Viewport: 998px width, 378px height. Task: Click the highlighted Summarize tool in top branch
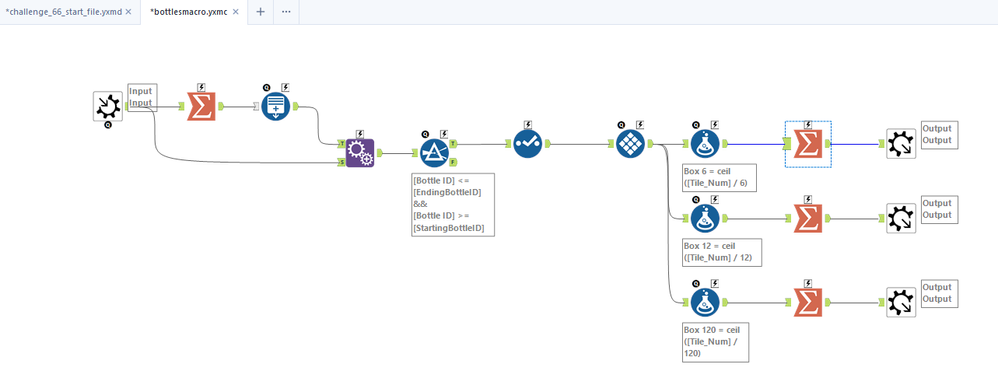[808, 144]
